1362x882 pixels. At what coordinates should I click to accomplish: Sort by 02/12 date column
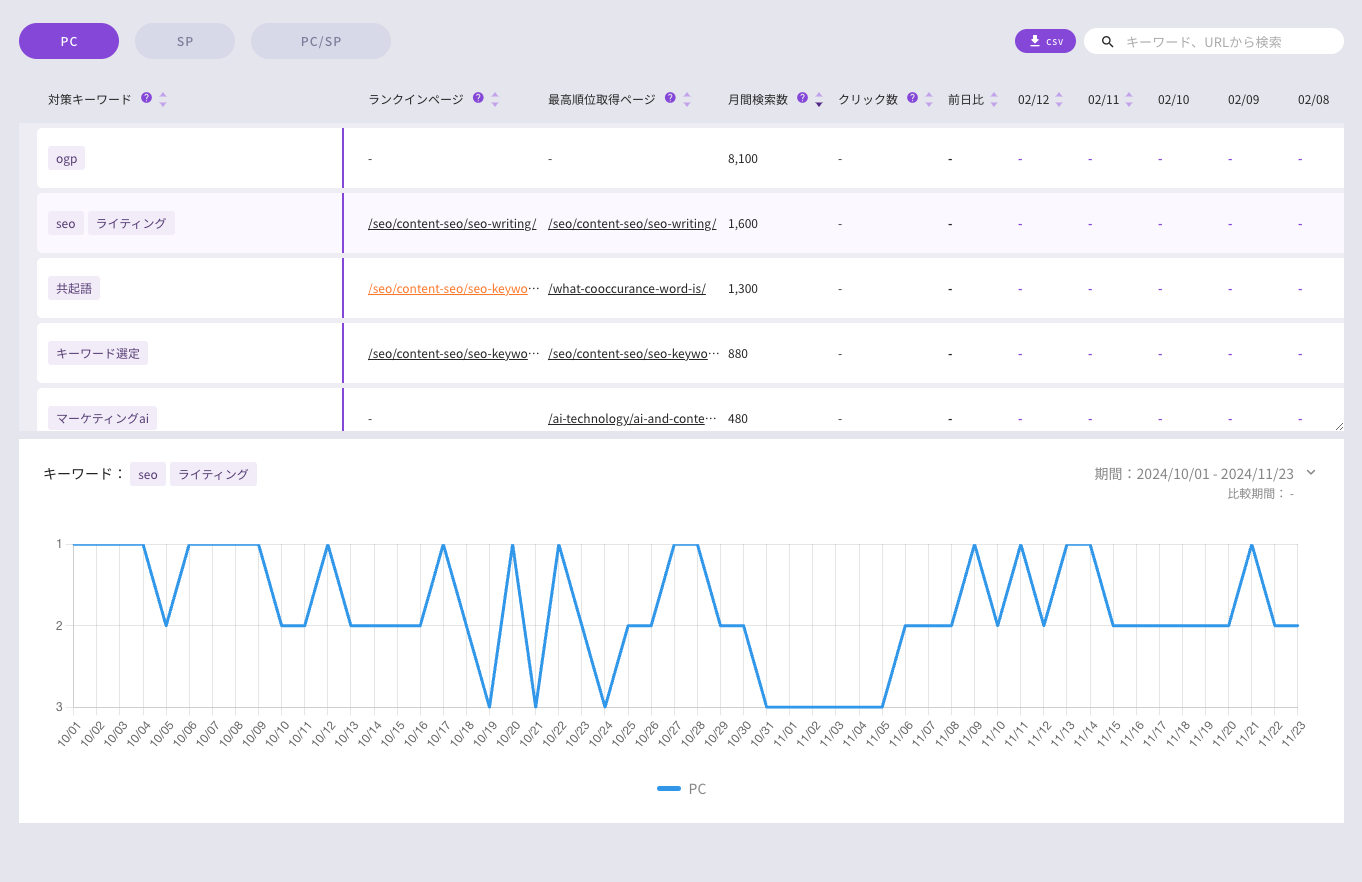pos(1059,99)
